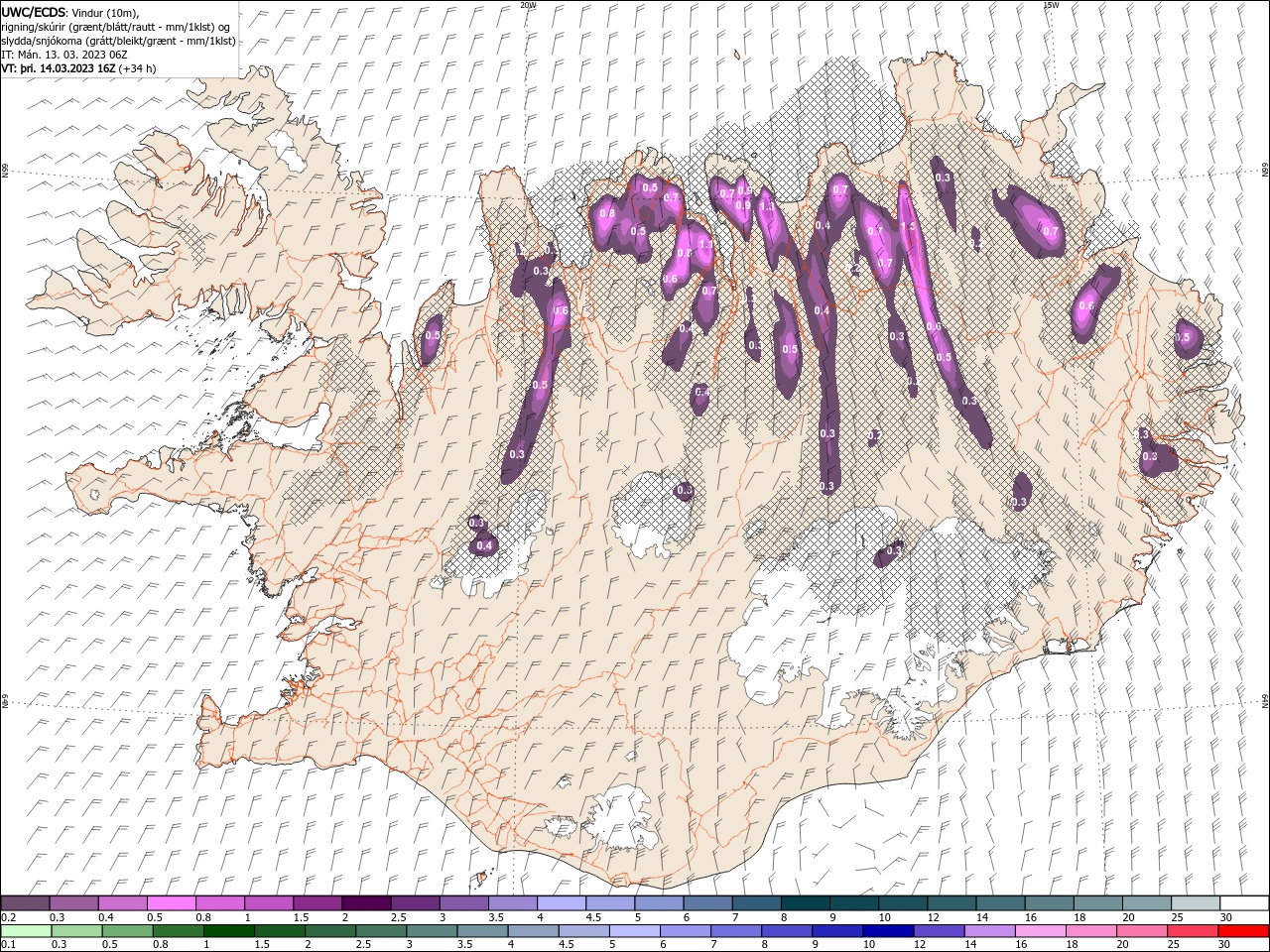
Task: Pick the 4 grey-blue swatch in lower legend
Action: pyautogui.click(x=534, y=931)
